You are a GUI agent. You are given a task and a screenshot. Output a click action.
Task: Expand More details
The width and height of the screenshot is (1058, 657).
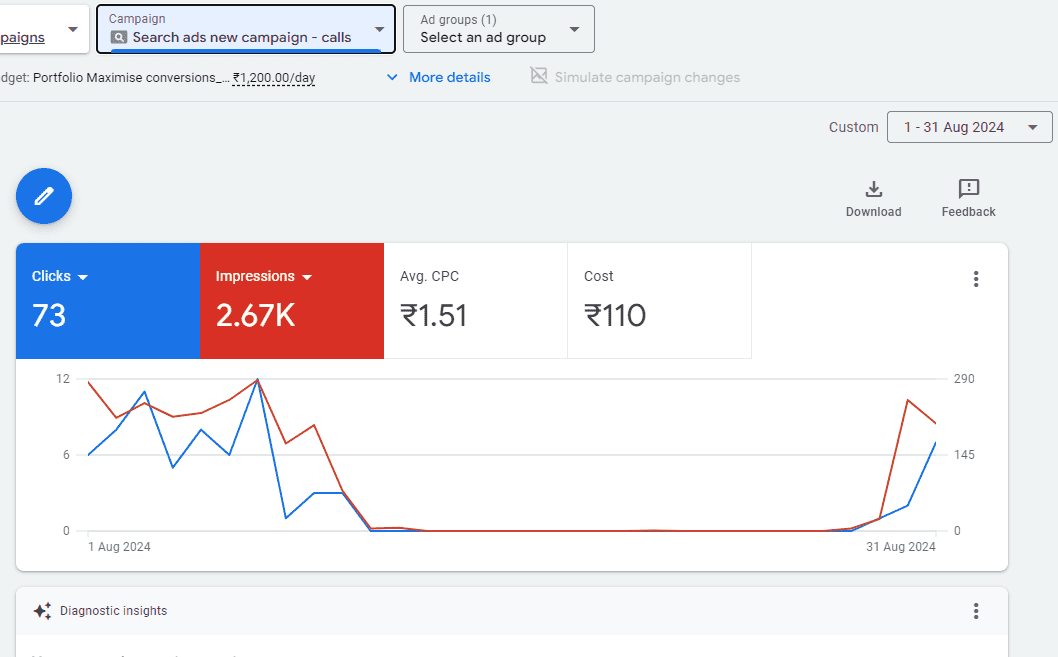[x=438, y=77]
